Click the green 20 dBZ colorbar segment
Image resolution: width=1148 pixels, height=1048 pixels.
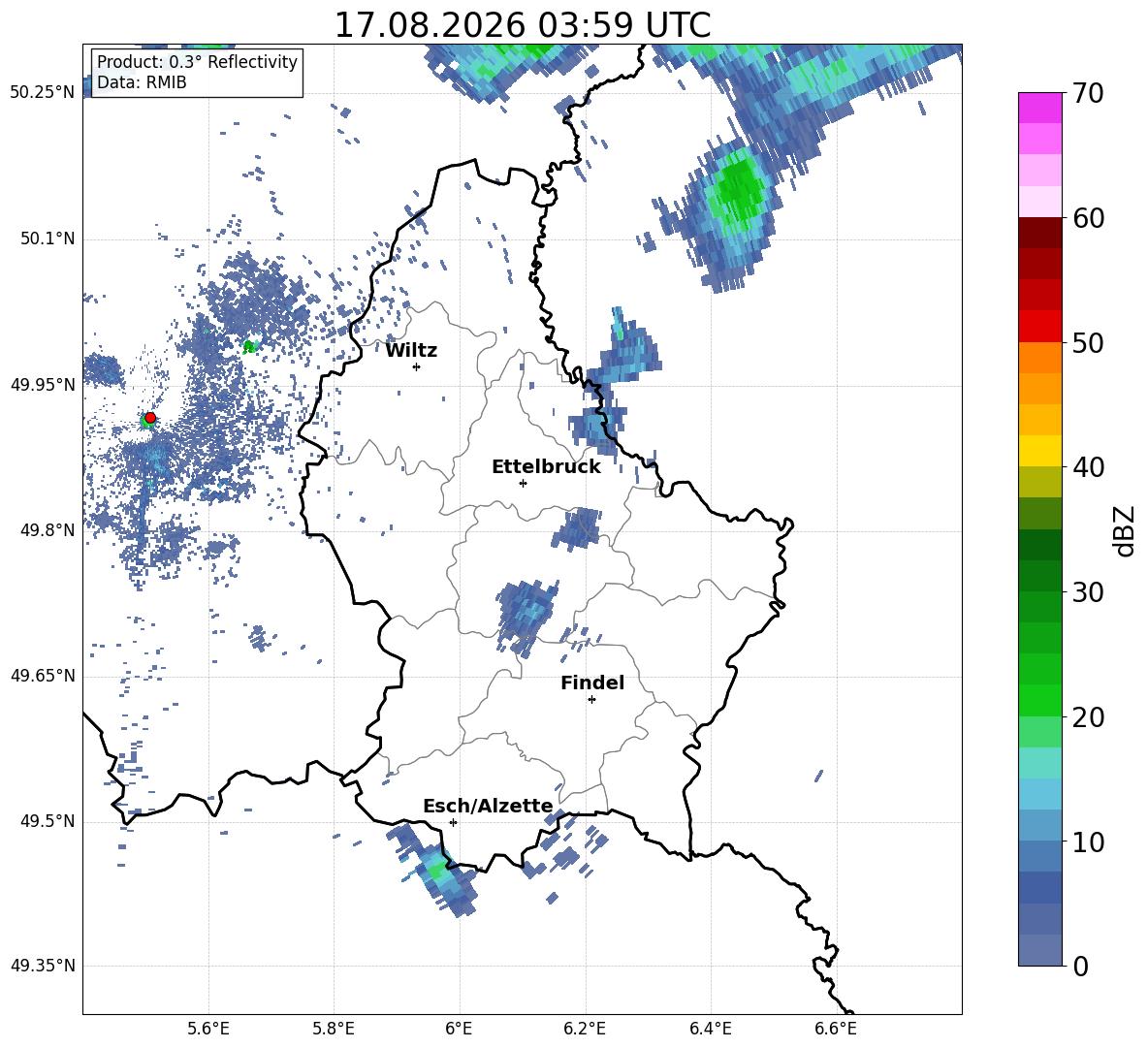[x=1039, y=700]
